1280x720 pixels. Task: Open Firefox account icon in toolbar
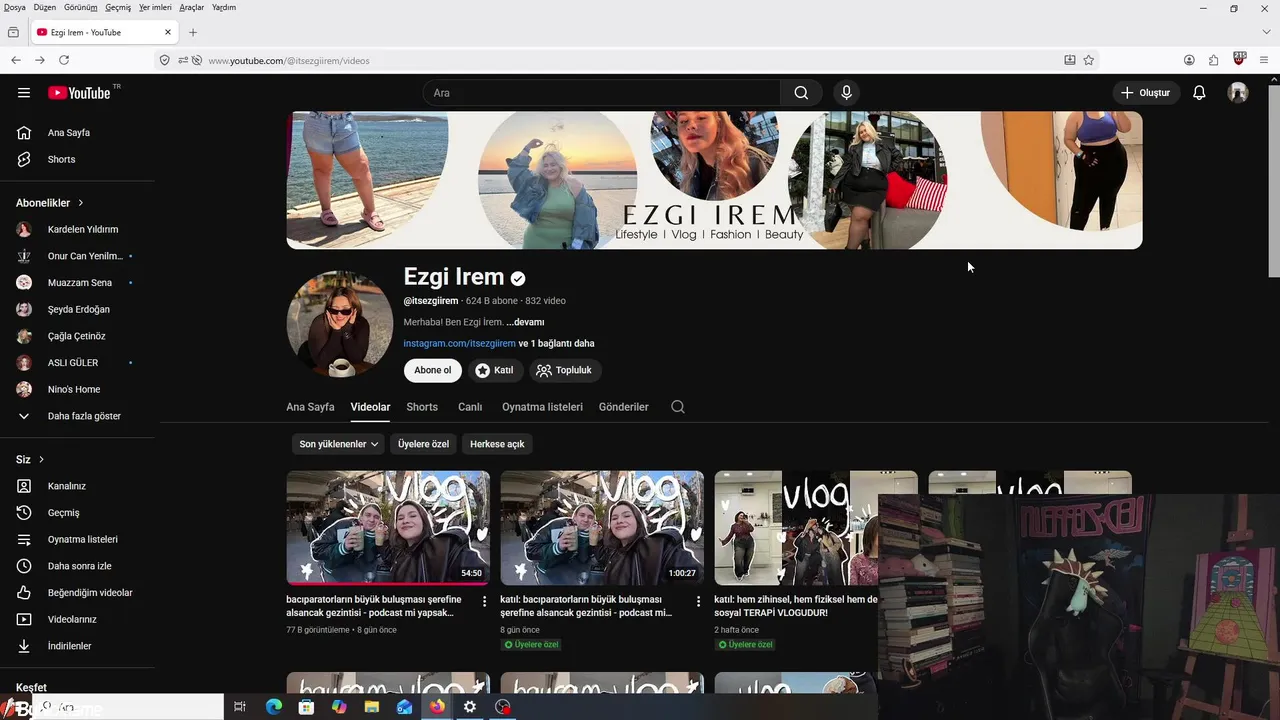(1189, 60)
